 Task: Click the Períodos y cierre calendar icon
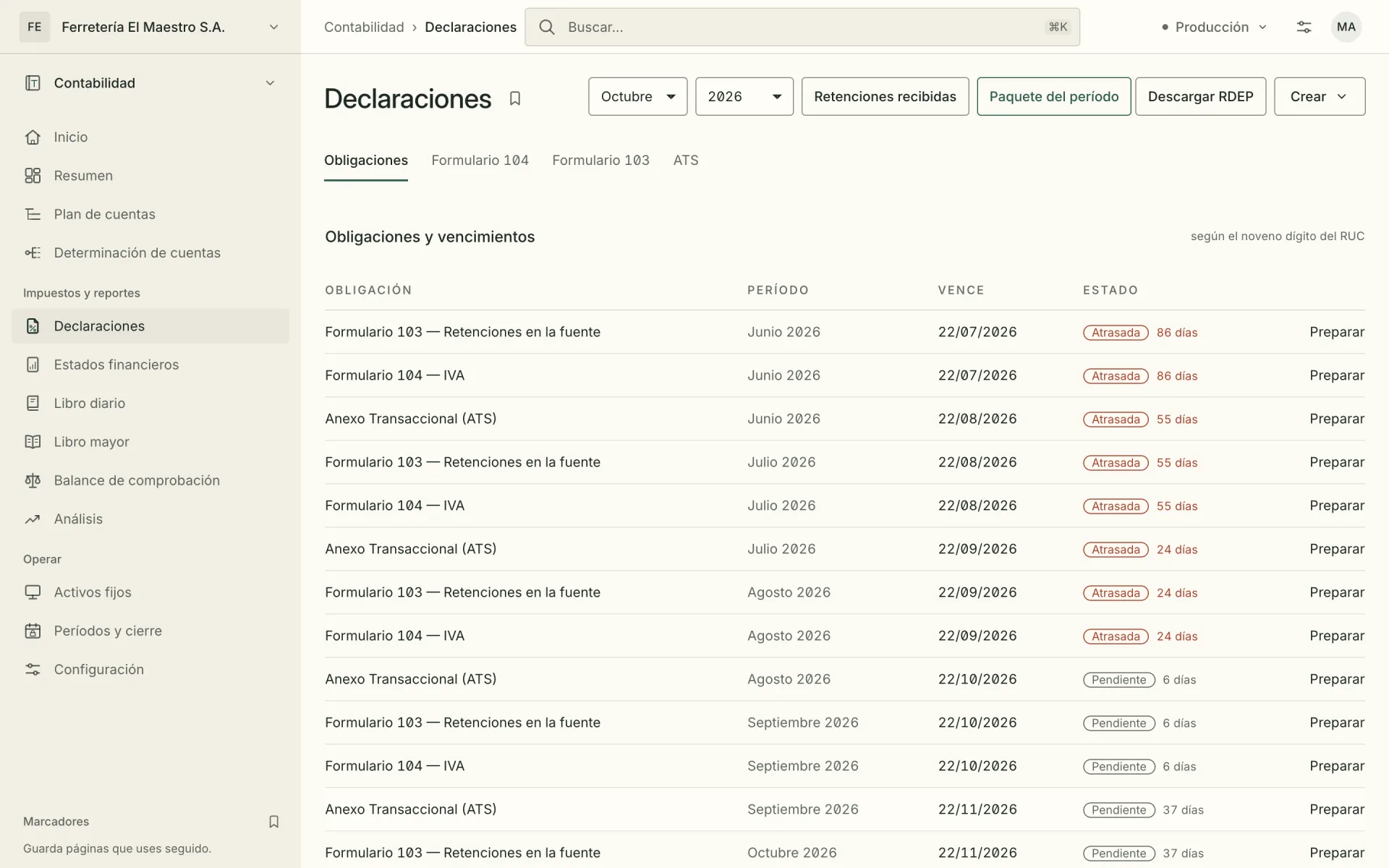tap(33, 631)
